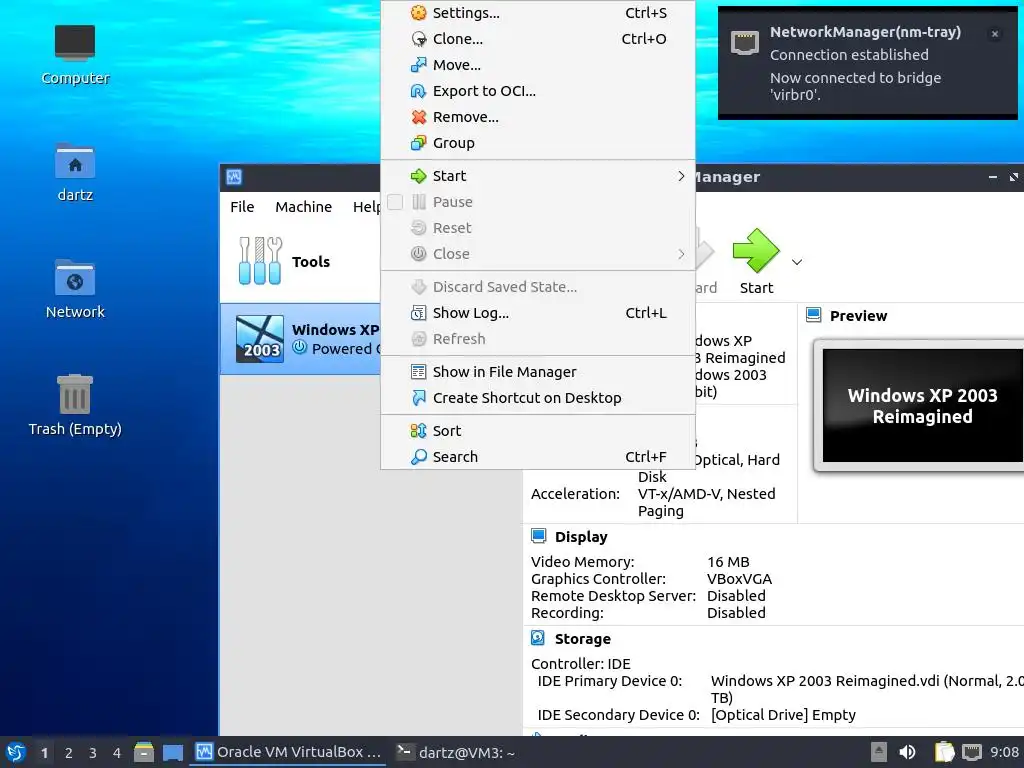Click the show desktop taskbar icon
The height and width of the screenshot is (768, 1024).
pyautogui.click(x=172, y=752)
